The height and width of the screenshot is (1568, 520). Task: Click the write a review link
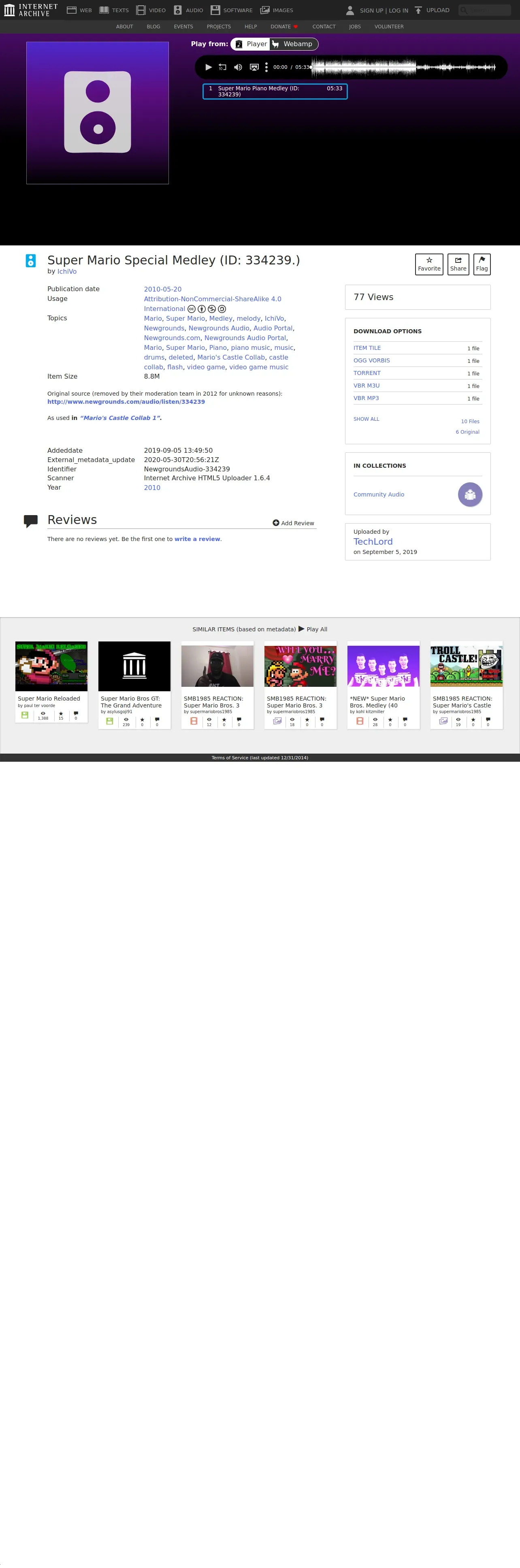pyautogui.click(x=197, y=539)
